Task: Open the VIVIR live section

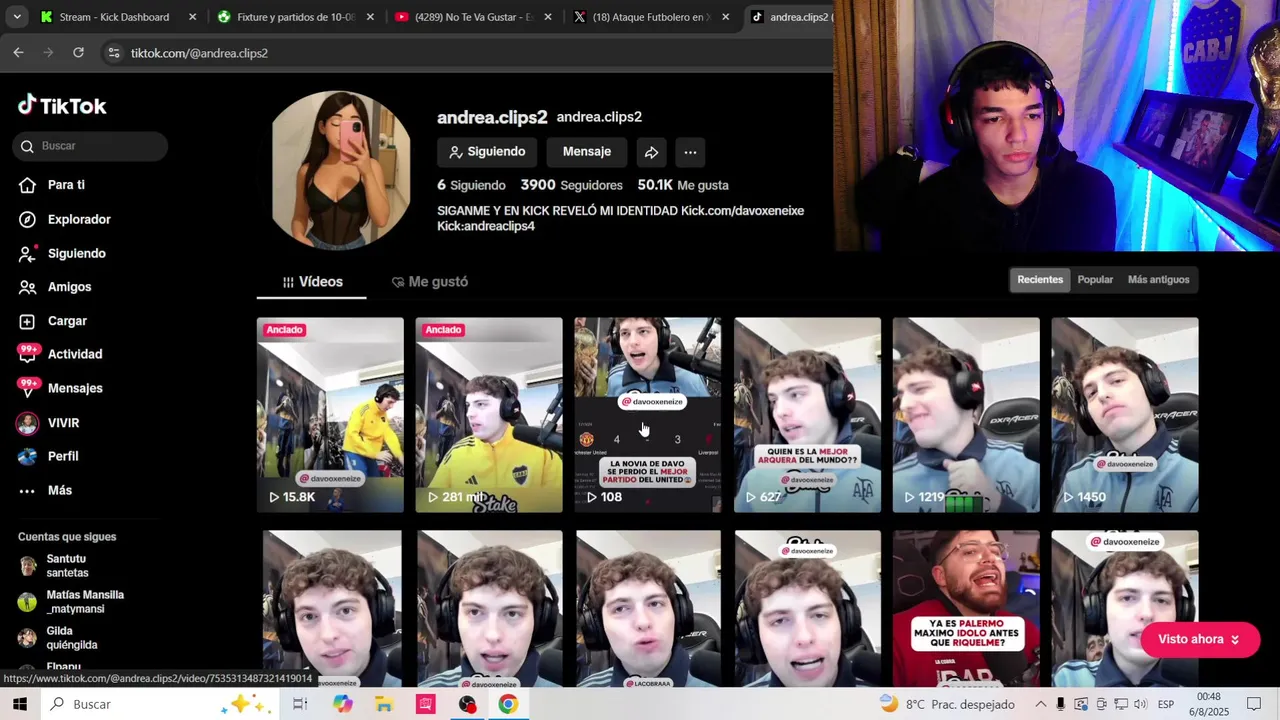Action: click(x=48, y=423)
